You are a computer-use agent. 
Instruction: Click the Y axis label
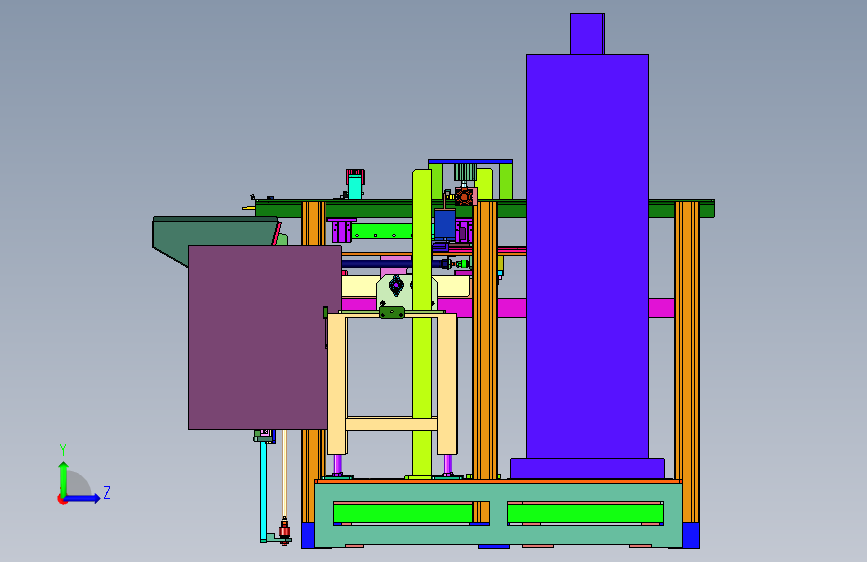63,450
